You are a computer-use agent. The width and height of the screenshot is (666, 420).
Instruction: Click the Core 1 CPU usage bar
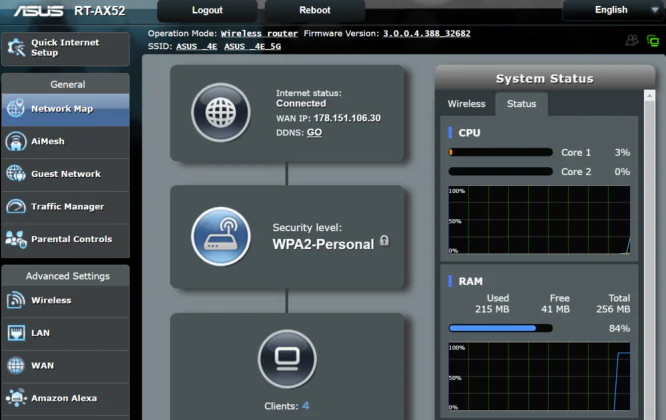[x=500, y=152]
